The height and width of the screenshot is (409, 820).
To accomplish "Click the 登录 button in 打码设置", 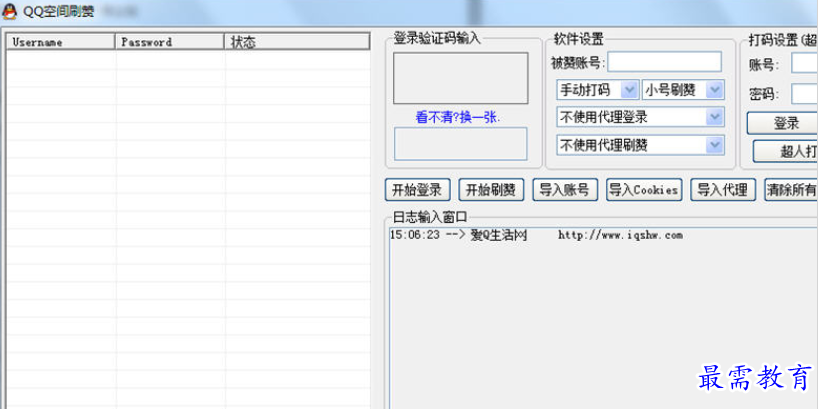I will click(783, 123).
